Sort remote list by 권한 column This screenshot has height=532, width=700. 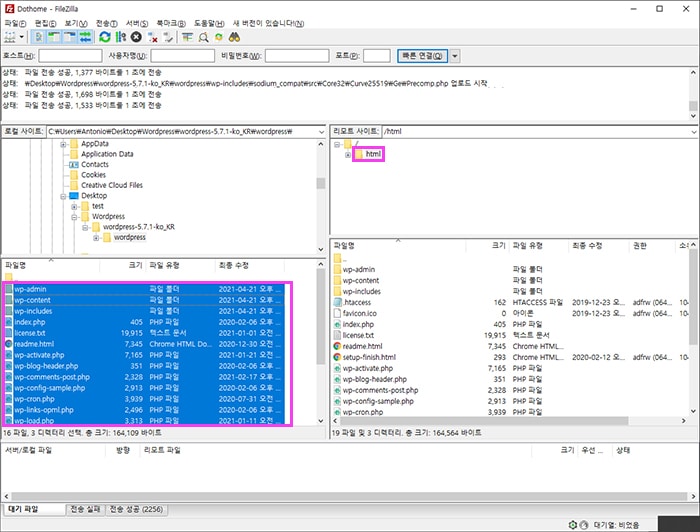pos(651,245)
